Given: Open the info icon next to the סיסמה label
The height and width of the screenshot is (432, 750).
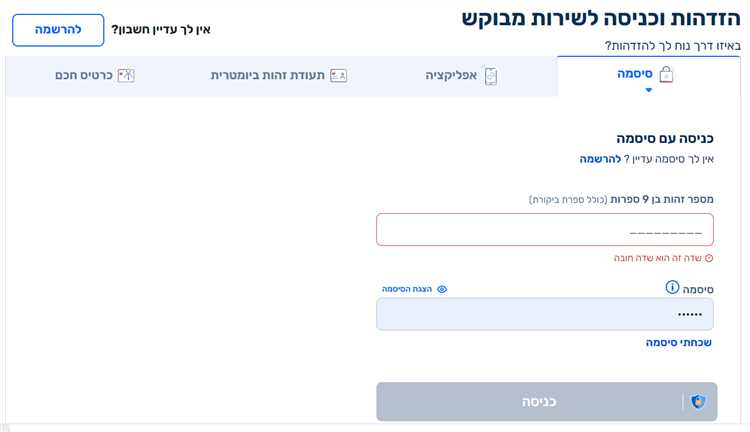Looking at the screenshot, I should coord(673,288).
